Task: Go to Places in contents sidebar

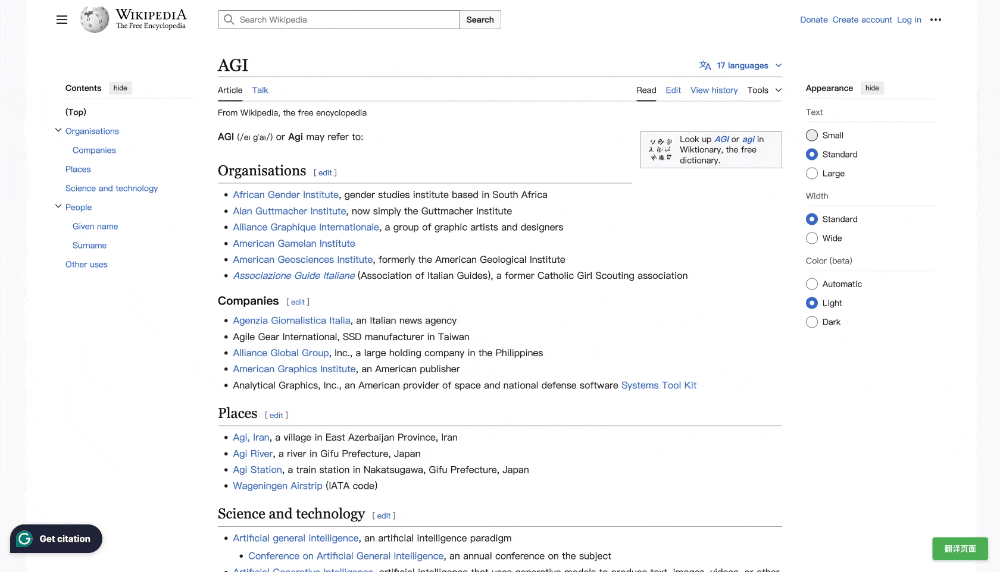Action: 78,169
